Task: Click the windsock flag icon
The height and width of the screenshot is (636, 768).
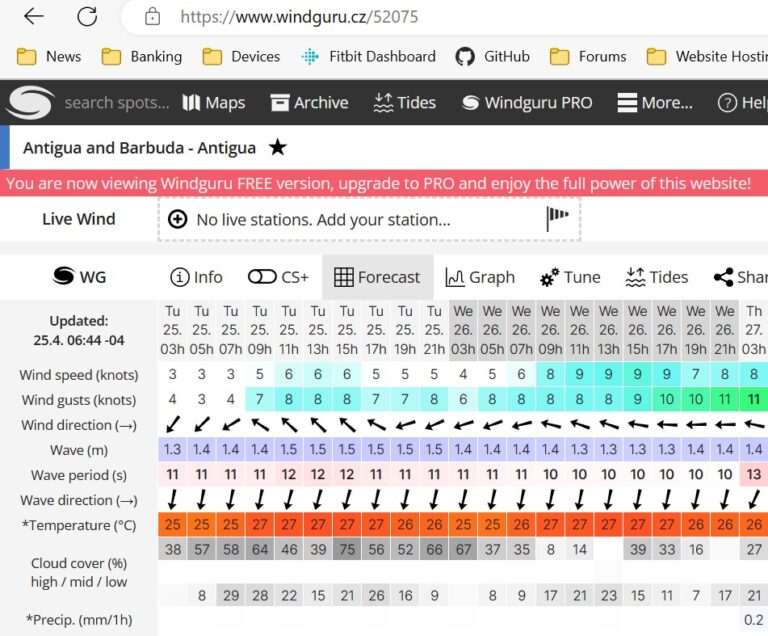Action: coord(557,218)
